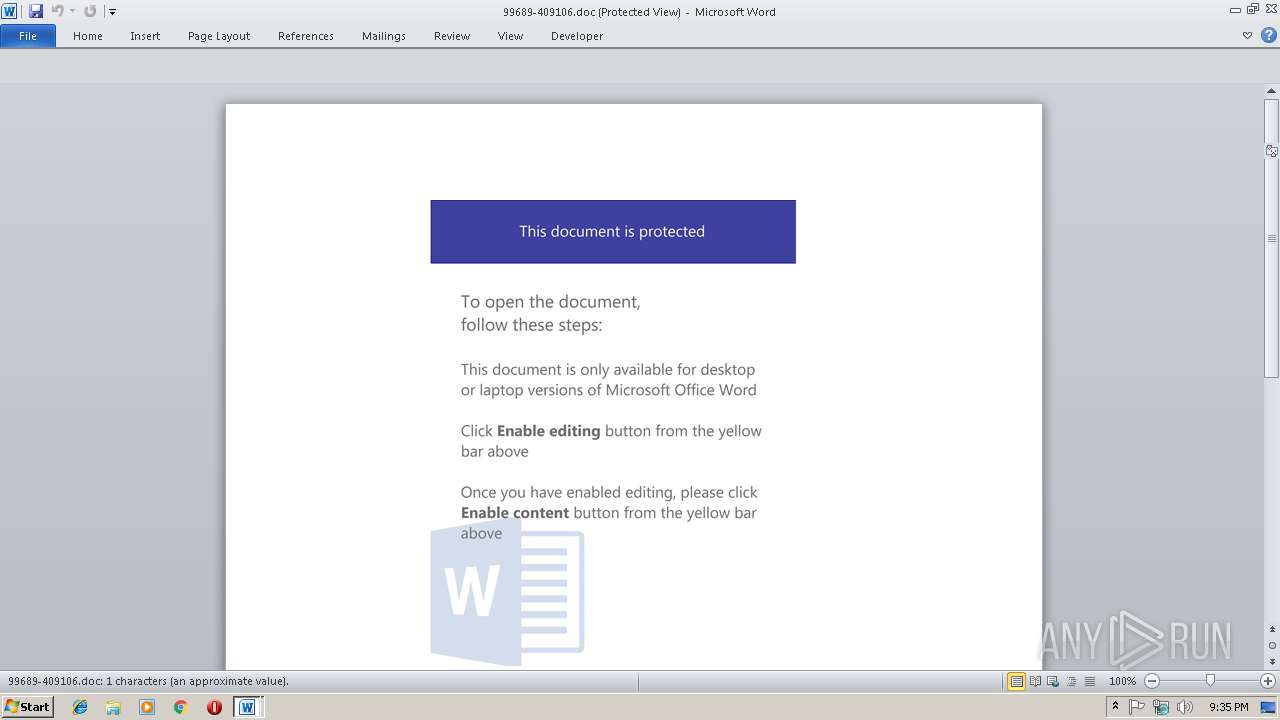Open the Windows Start menu

click(28, 707)
